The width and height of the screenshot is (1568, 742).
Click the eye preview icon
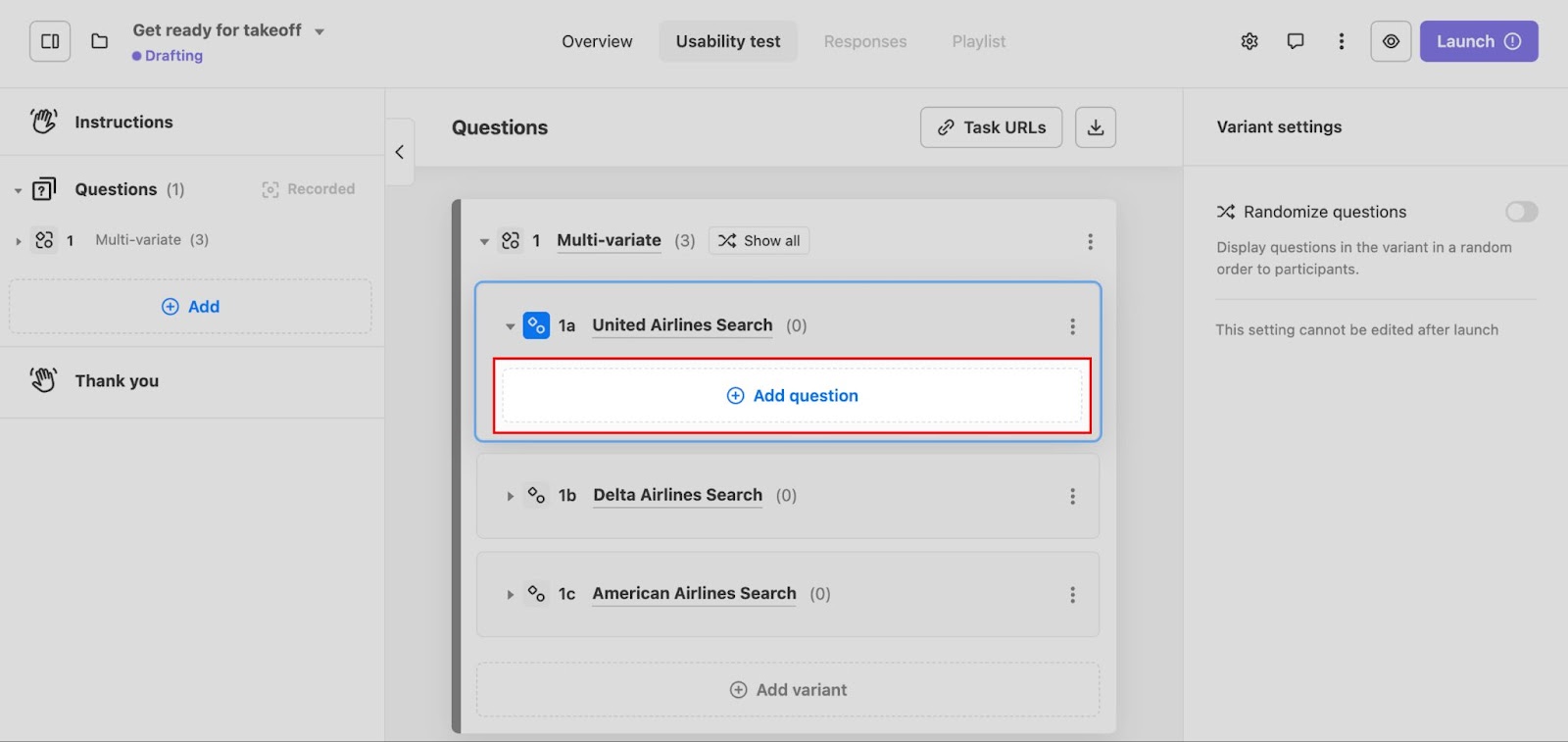click(1391, 41)
